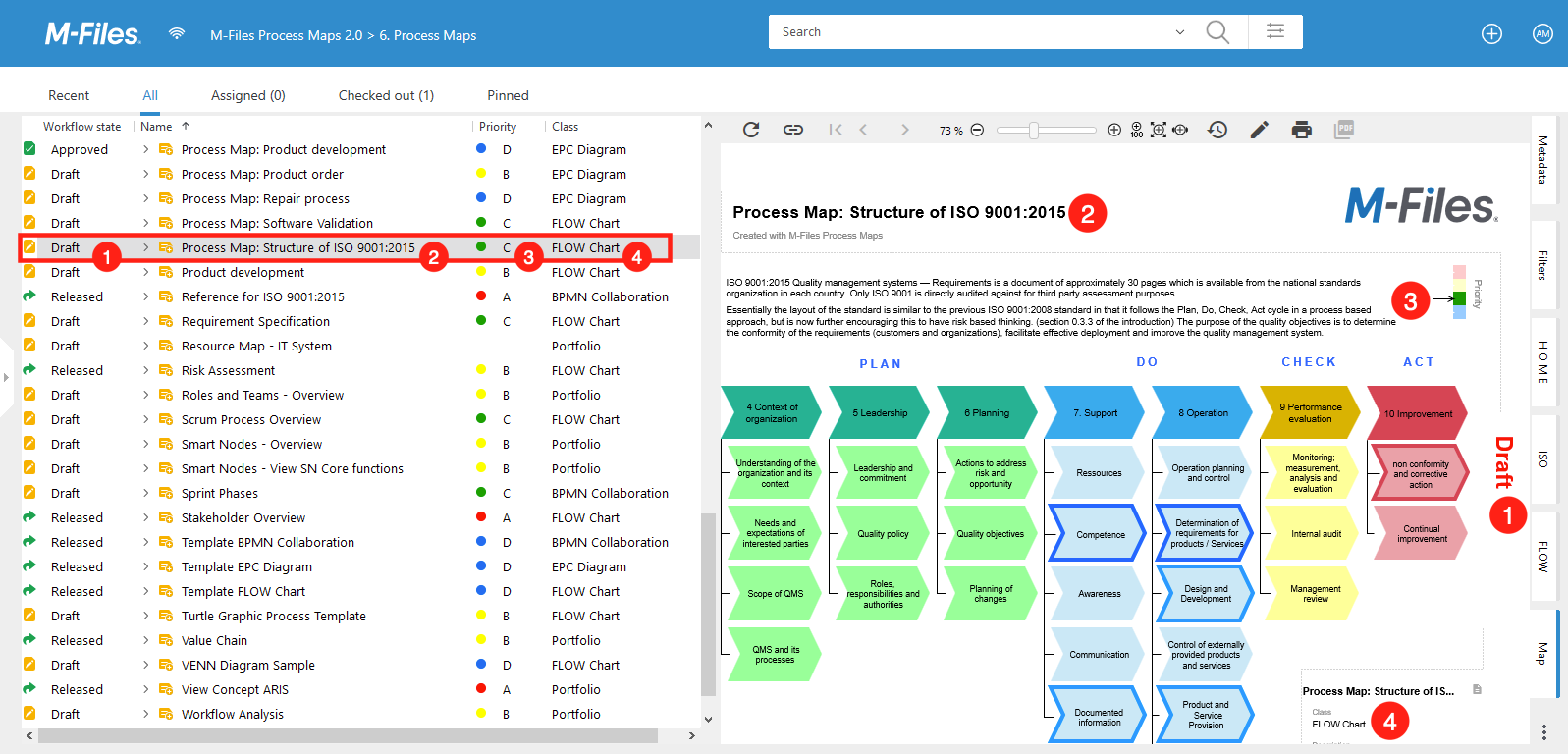Click the zoom slider handle

pos(1034,130)
